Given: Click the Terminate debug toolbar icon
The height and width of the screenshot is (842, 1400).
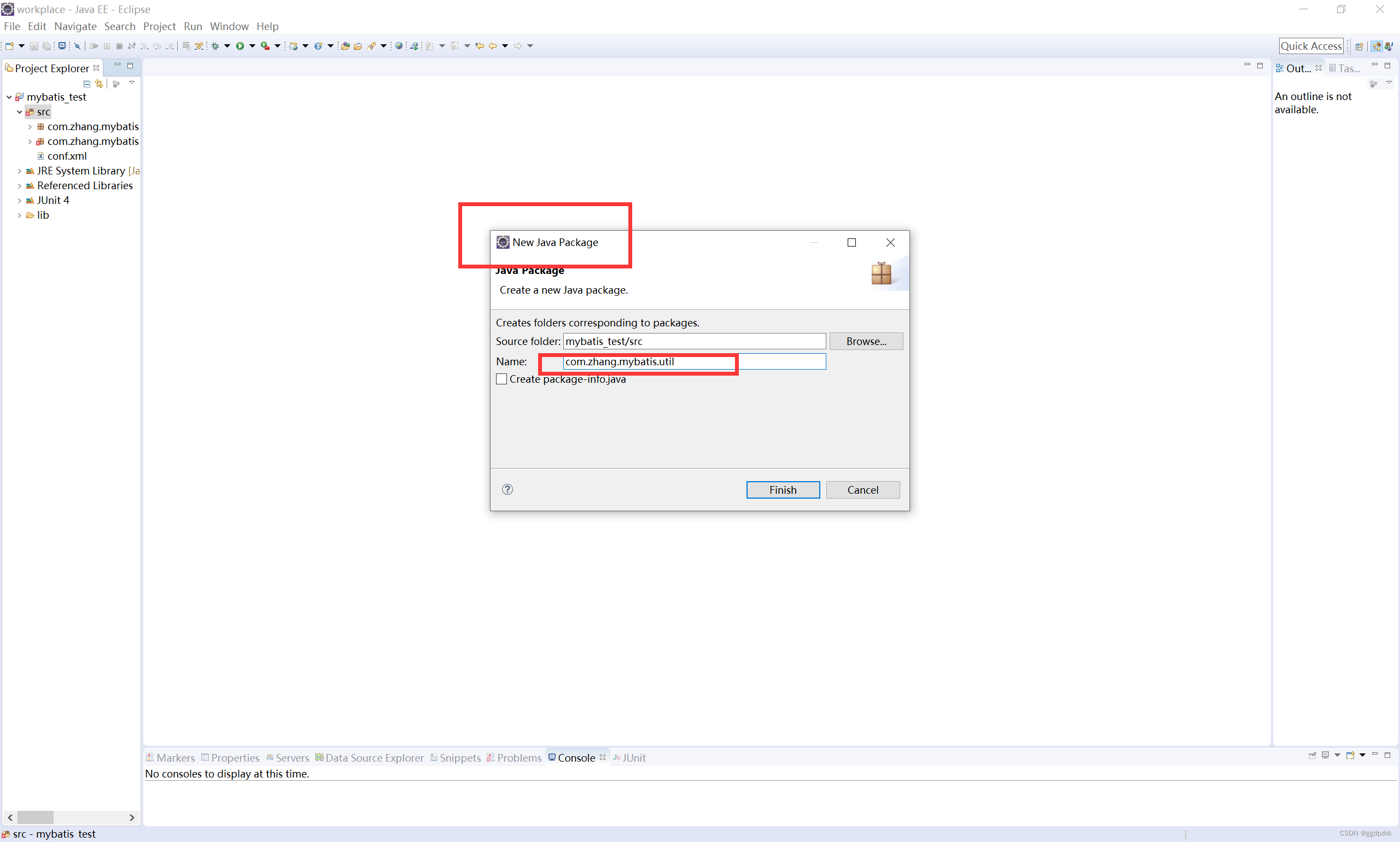Looking at the screenshot, I should click(119, 46).
